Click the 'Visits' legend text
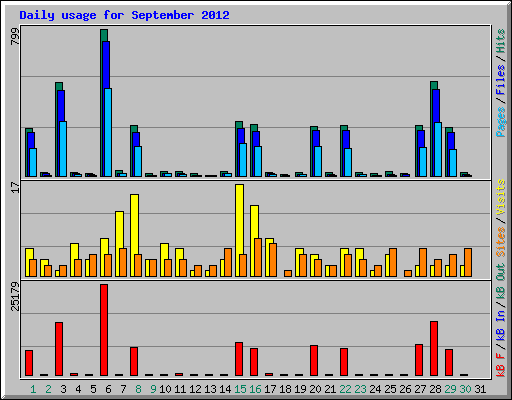The image size is (512, 400). pyautogui.click(x=500, y=198)
